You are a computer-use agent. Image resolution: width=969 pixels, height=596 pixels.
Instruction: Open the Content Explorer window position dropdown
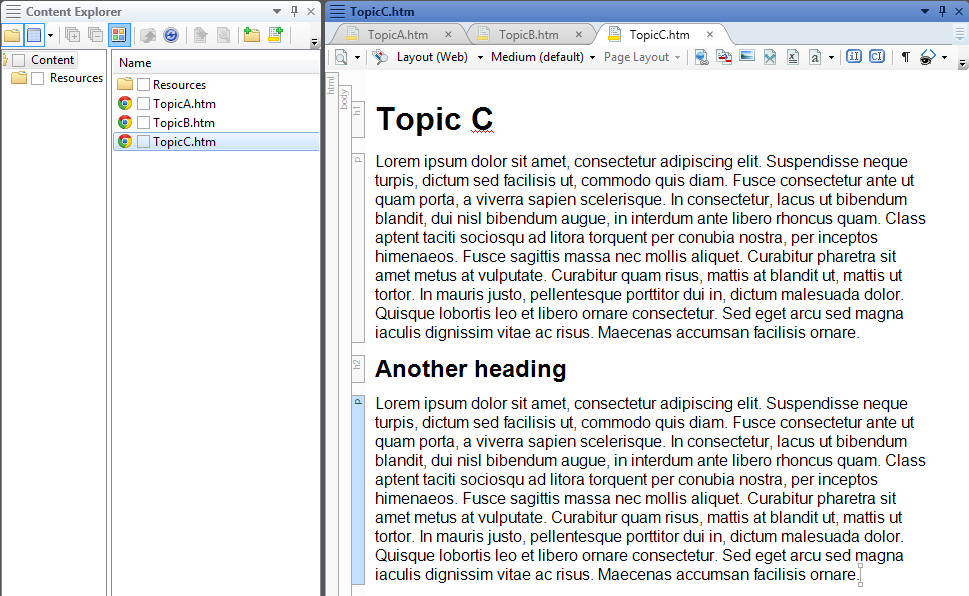pos(276,11)
